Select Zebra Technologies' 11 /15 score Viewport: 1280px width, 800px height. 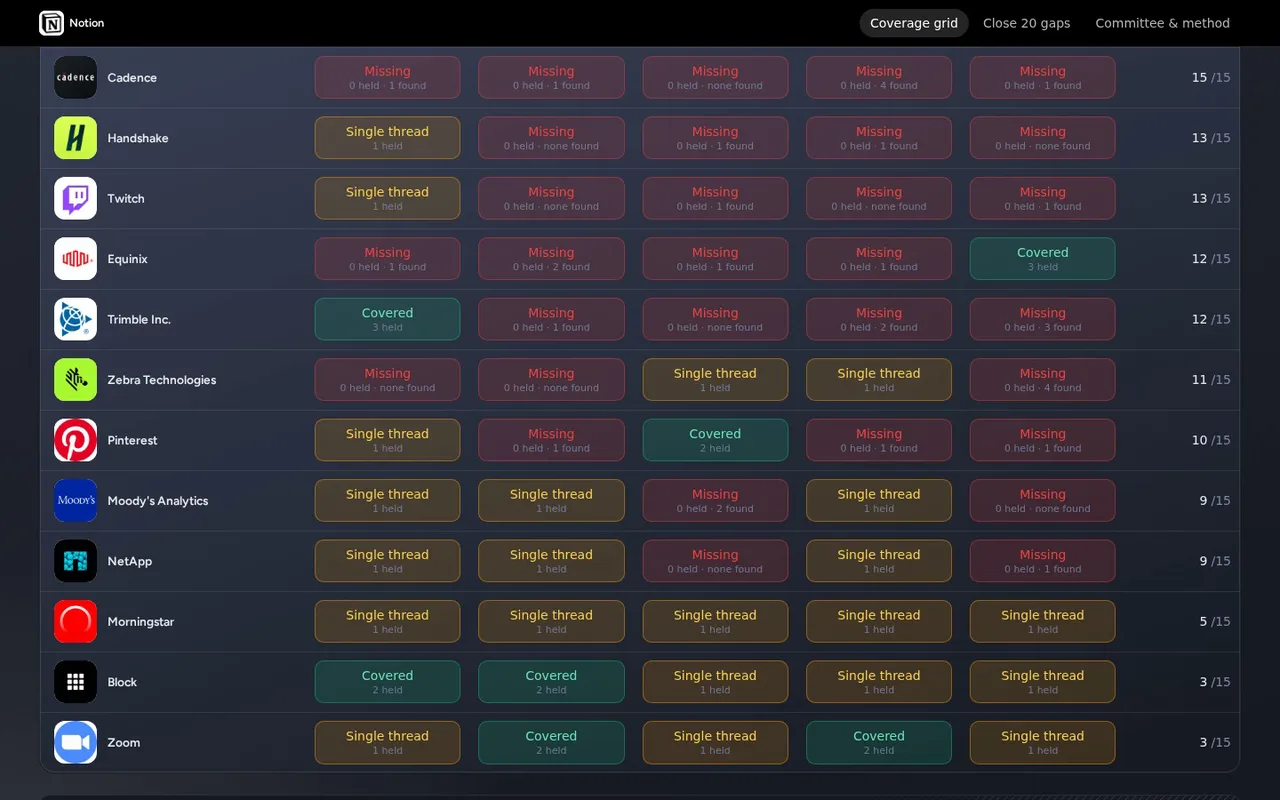1211,380
